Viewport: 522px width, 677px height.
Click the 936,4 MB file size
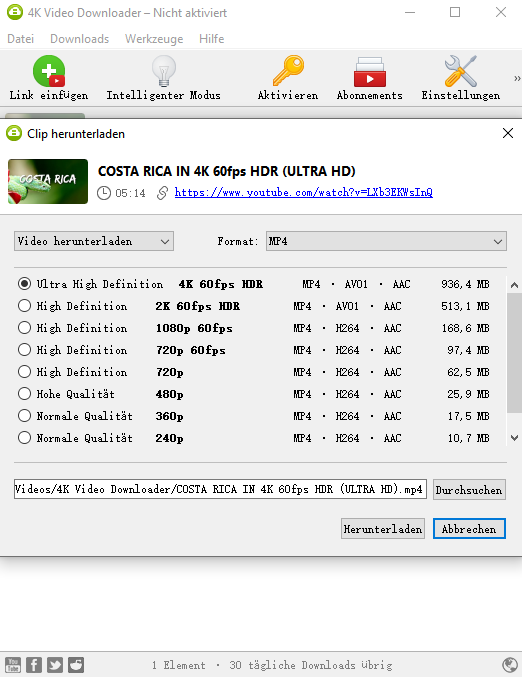[x=465, y=284]
